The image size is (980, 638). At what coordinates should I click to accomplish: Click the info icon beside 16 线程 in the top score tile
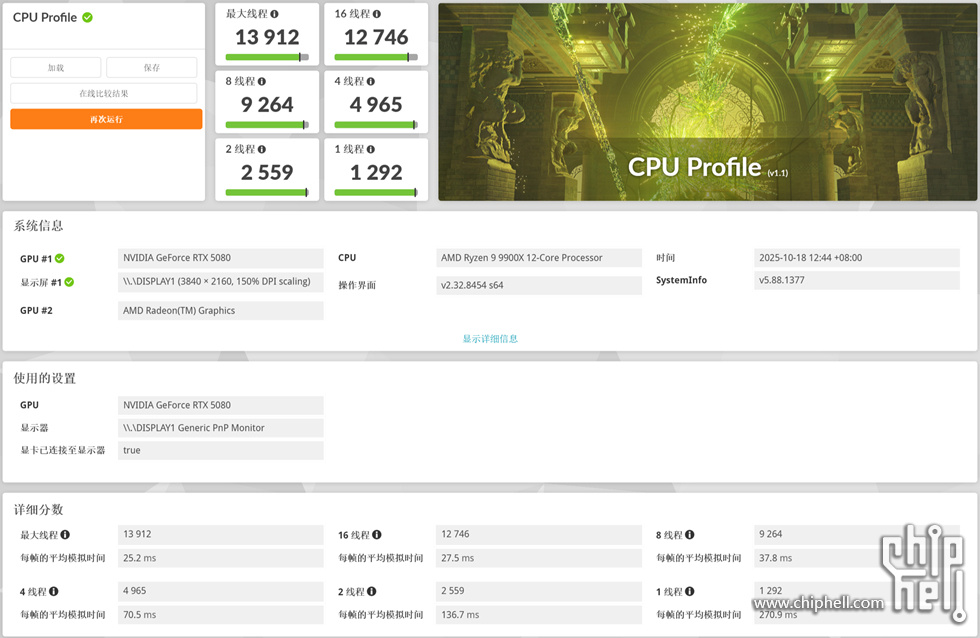(x=378, y=14)
